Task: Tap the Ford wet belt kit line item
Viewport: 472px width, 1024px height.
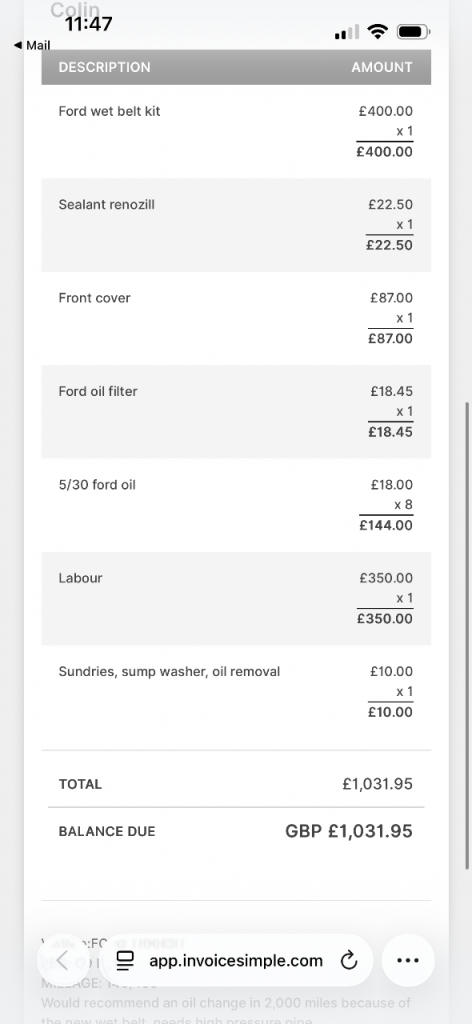Action: click(236, 131)
